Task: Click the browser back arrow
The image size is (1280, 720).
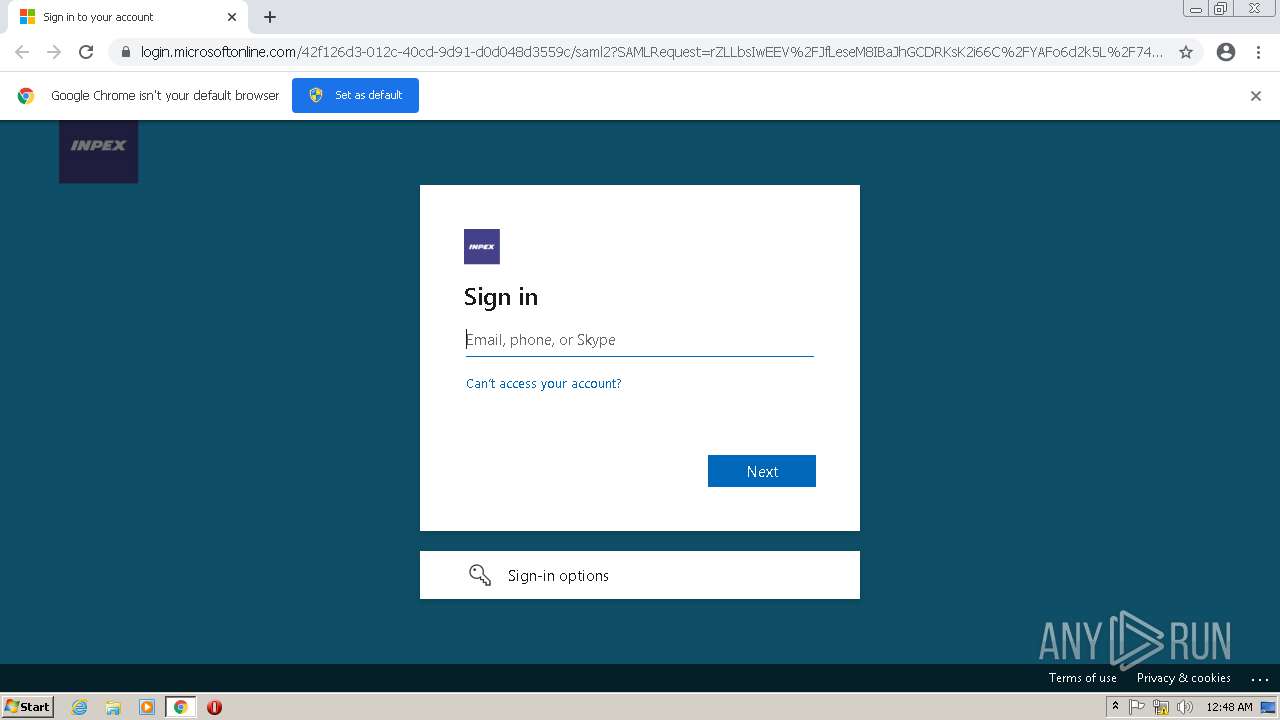Action: tap(22, 52)
